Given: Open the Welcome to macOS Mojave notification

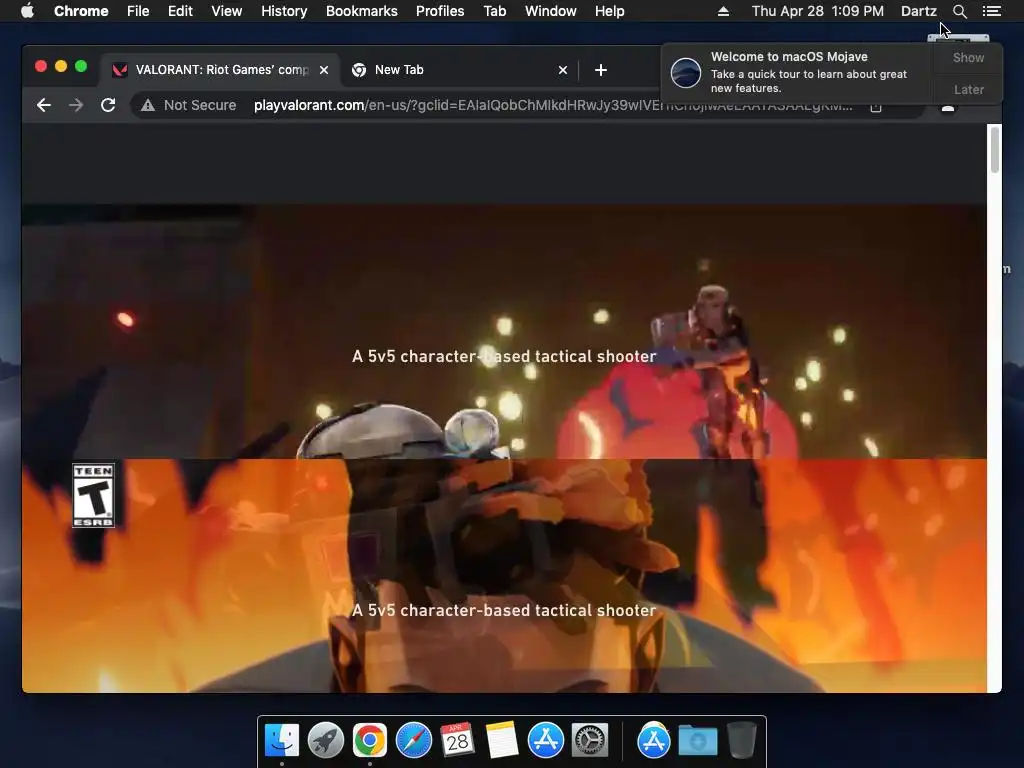Looking at the screenshot, I should tap(798, 72).
